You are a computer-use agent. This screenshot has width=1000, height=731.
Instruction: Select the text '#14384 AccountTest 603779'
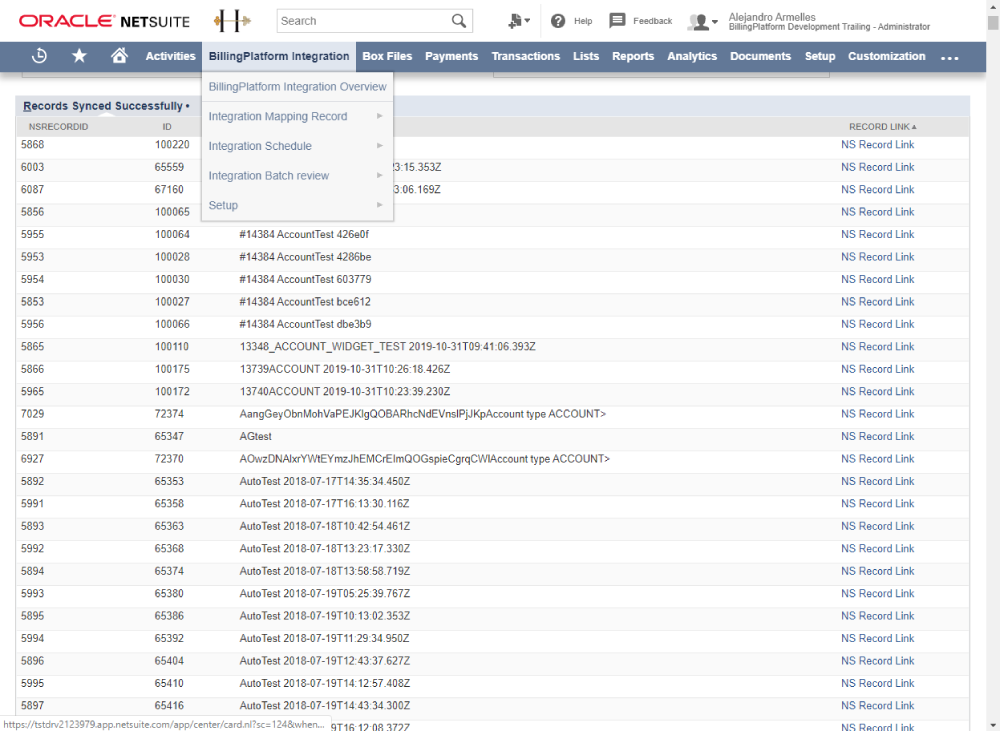[x=305, y=279]
